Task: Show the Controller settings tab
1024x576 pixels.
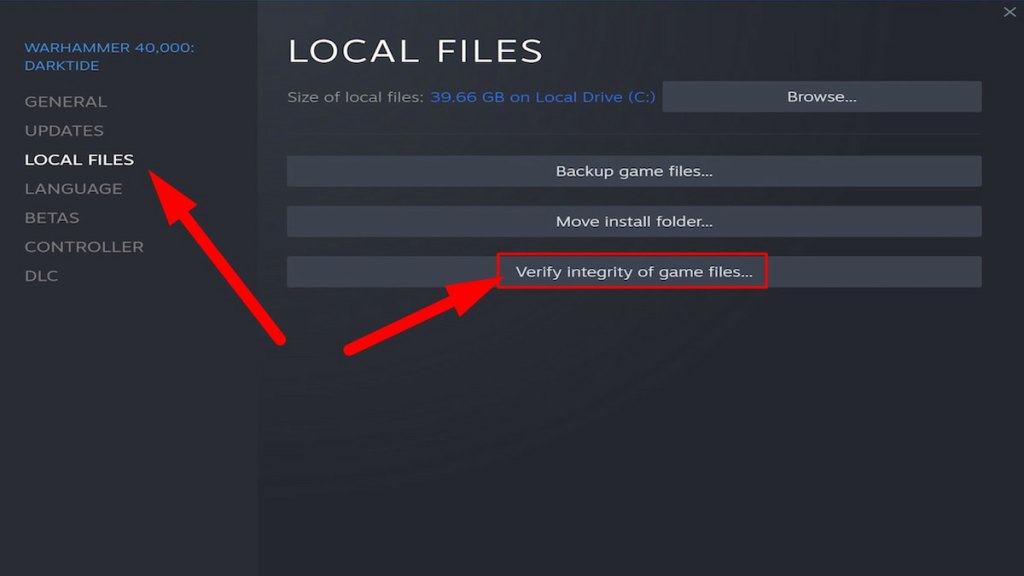Action: tap(84, 247)
